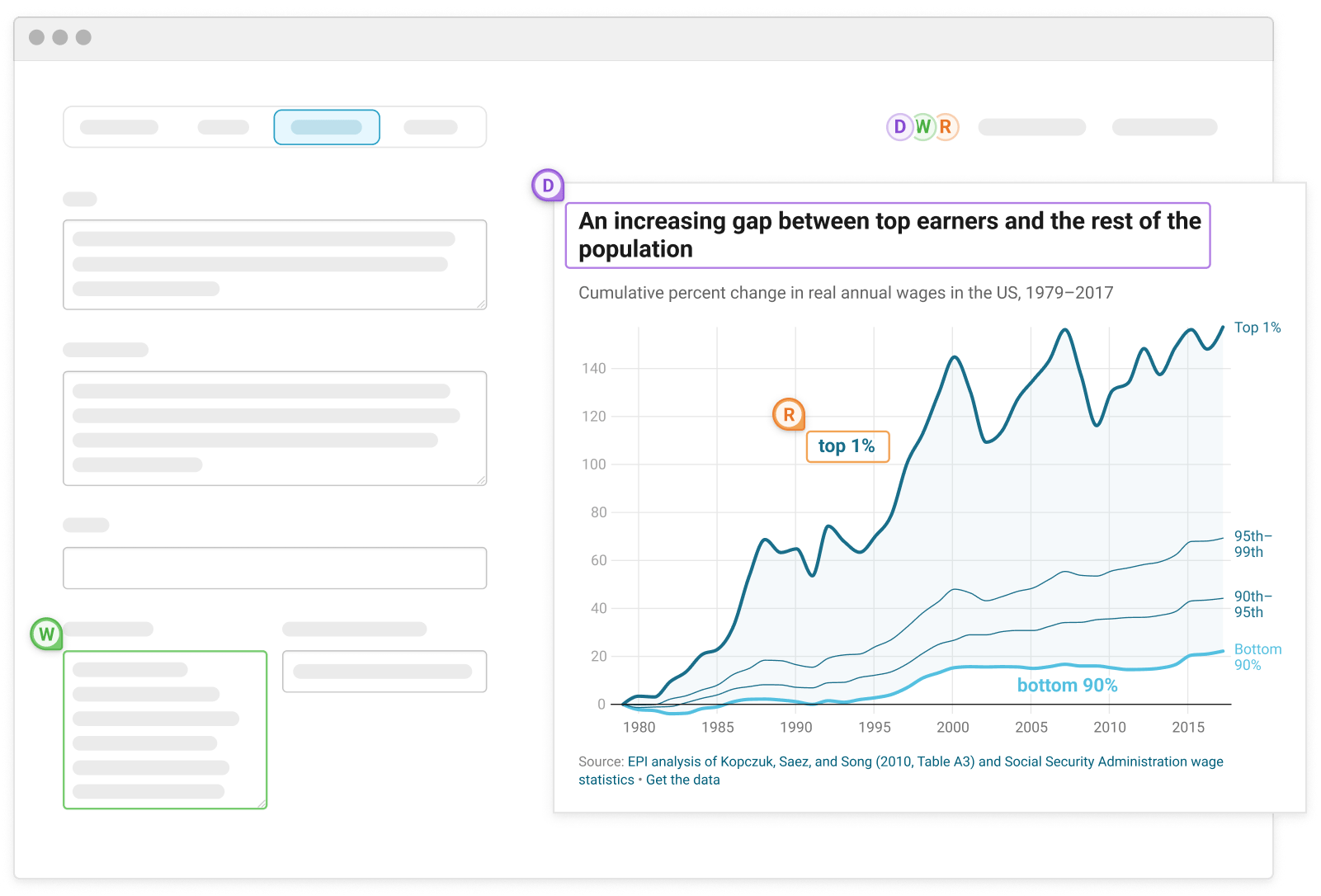The image size is (1321, 896).
Task: Select the green W marker beside text box
Action: click(47, 634)
